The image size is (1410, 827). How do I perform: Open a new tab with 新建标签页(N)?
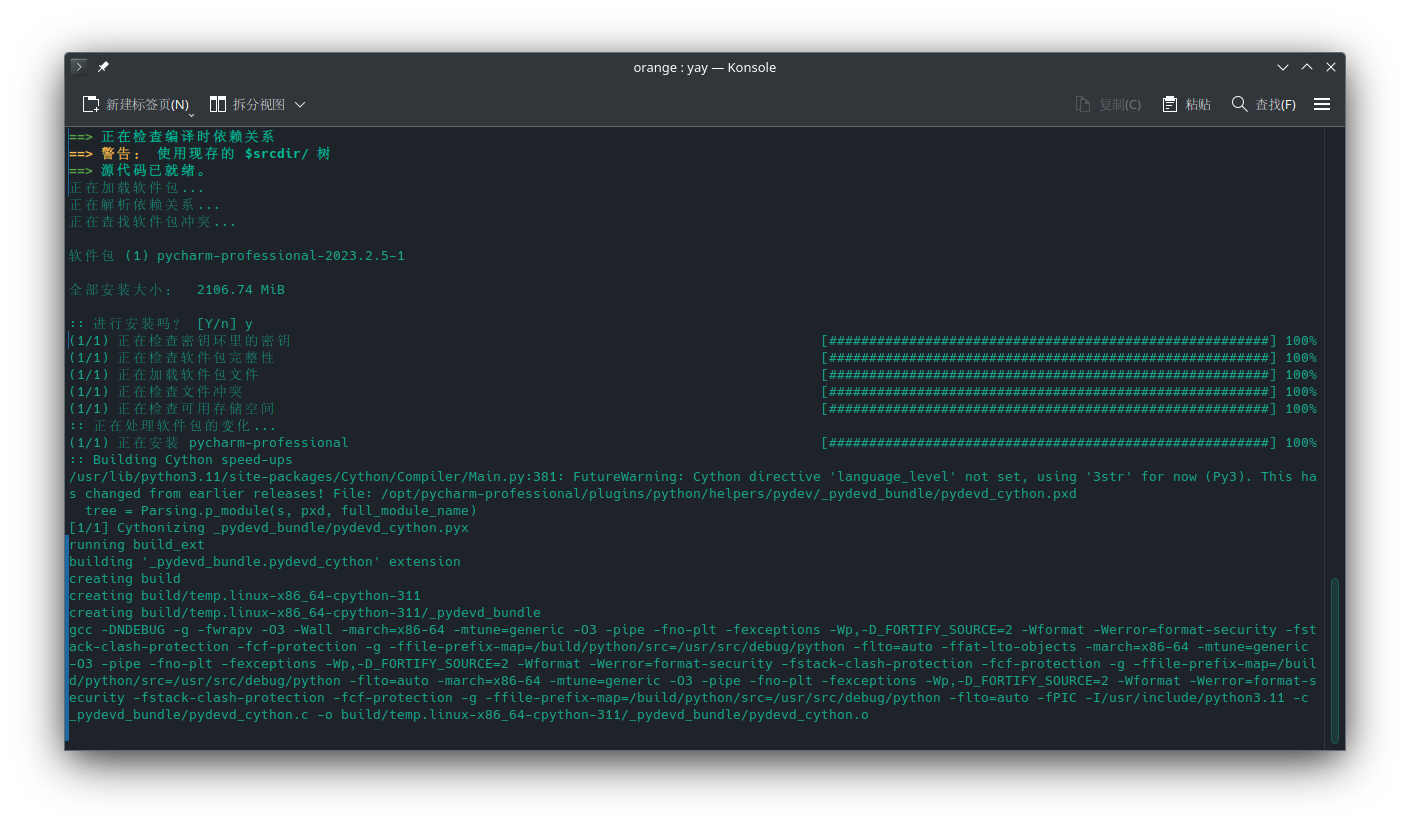coord(136,104)
